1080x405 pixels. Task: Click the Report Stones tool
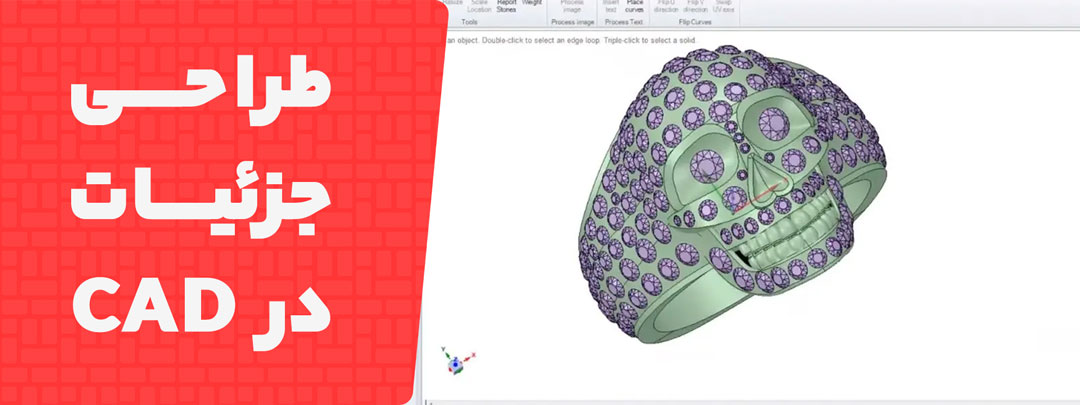[507, 5]
